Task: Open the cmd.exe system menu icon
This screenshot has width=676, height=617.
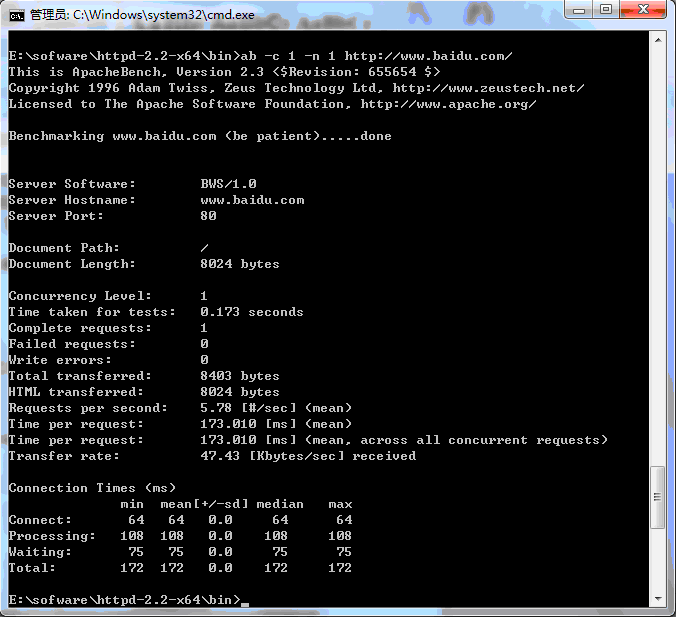Action: [16, 13]
